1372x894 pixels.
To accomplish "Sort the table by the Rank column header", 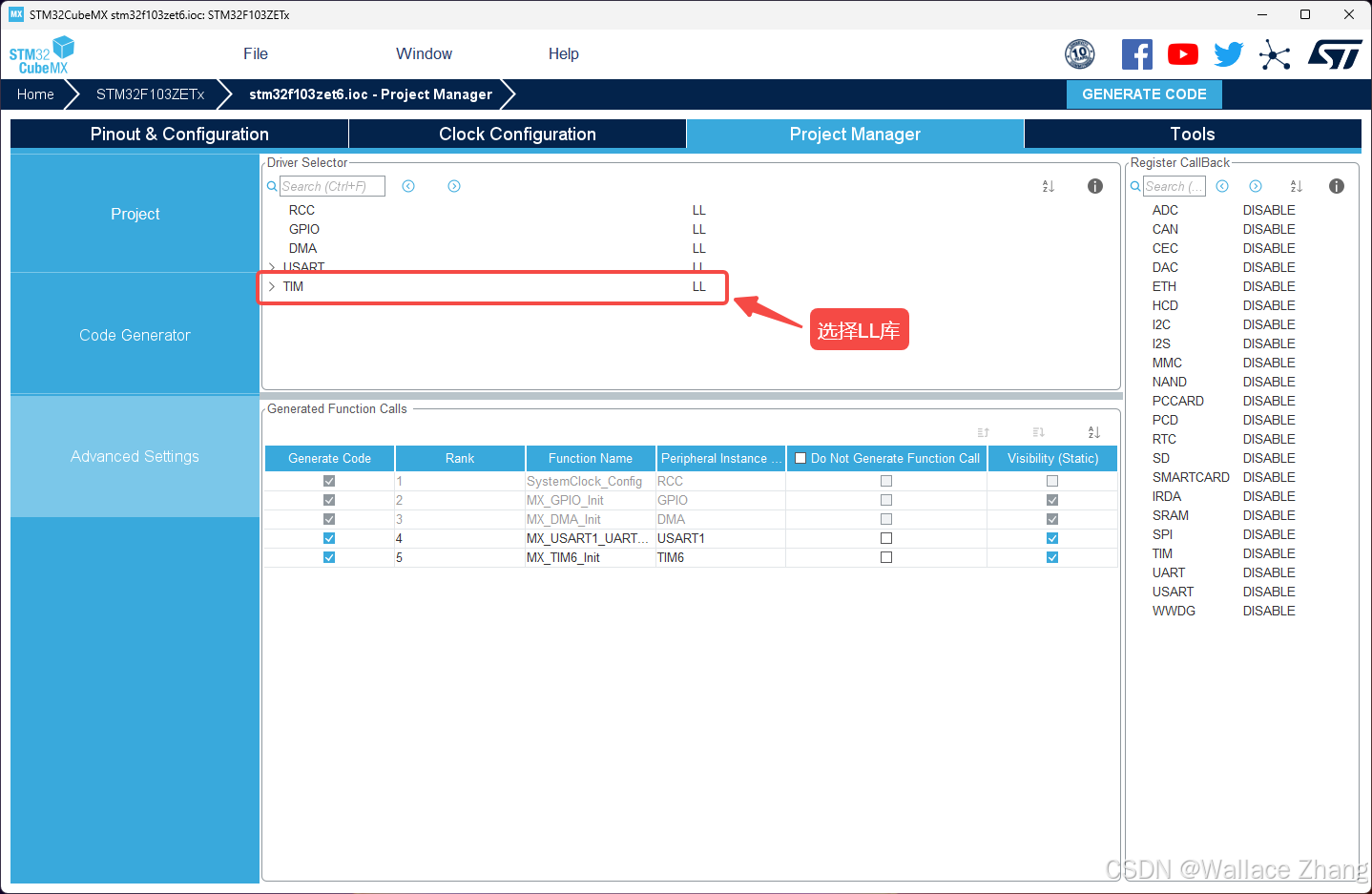I will (460, 458).
